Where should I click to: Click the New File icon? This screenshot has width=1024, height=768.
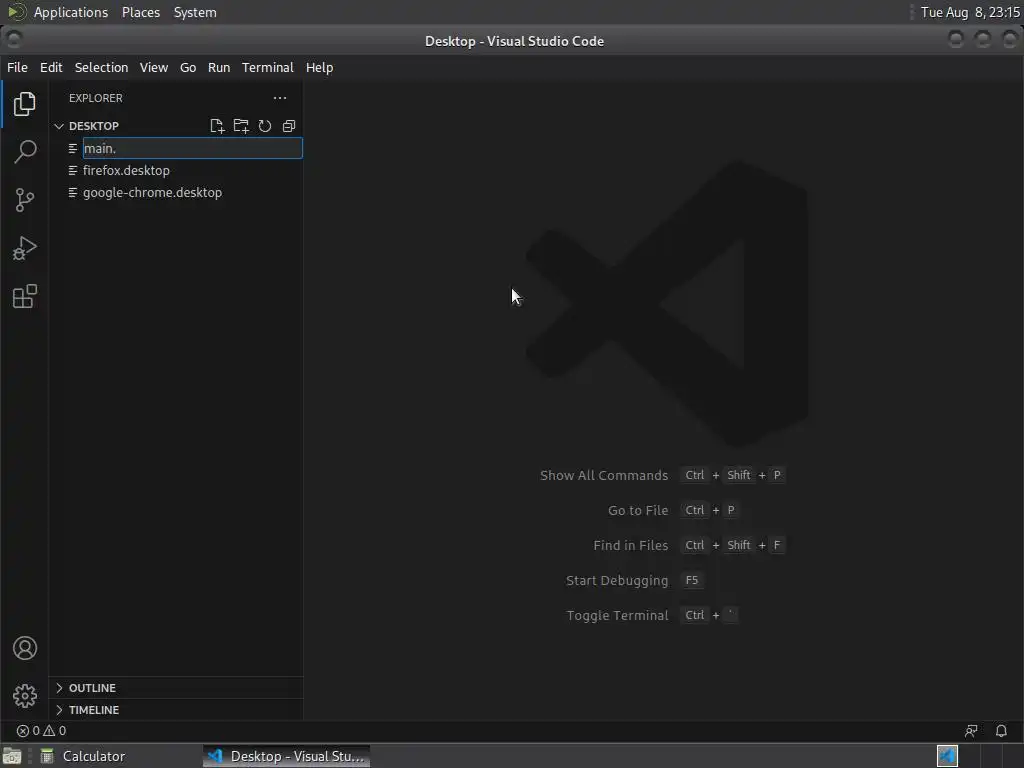[x=217, y=126]
